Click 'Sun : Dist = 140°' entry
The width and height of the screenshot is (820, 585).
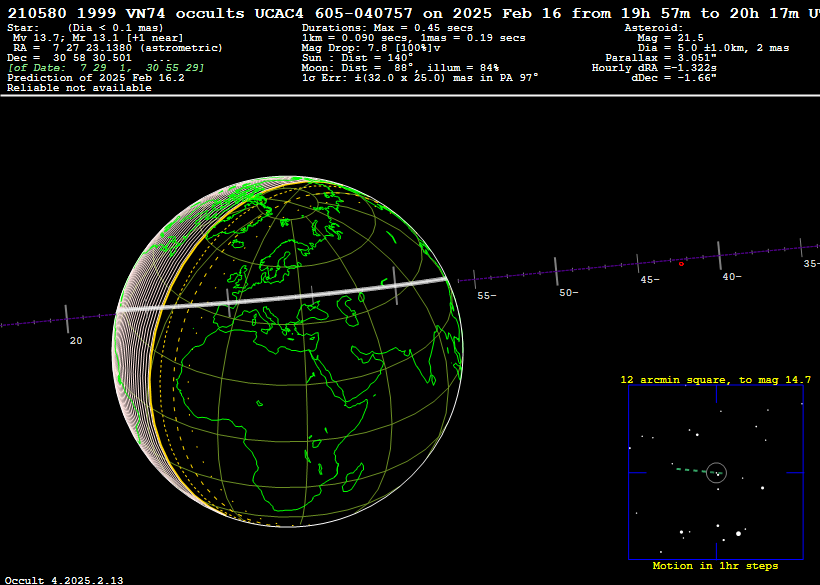click(x=357, y=58)
